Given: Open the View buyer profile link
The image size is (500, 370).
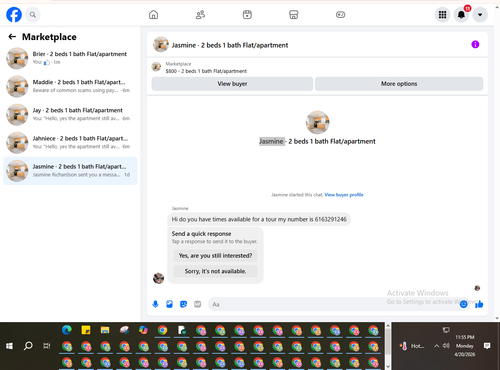Looking at the screenshot, I should tap(344, 195).
